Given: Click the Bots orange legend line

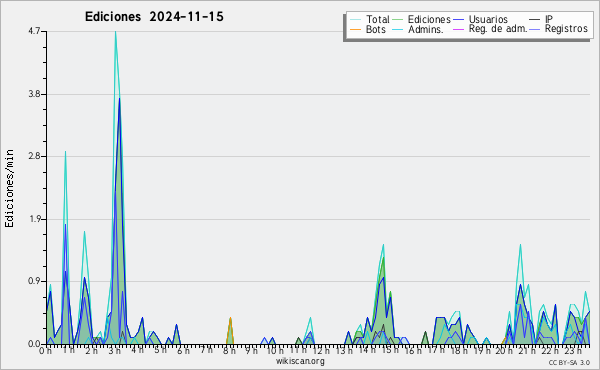Looking at the screenshot, I should (355, 29).
